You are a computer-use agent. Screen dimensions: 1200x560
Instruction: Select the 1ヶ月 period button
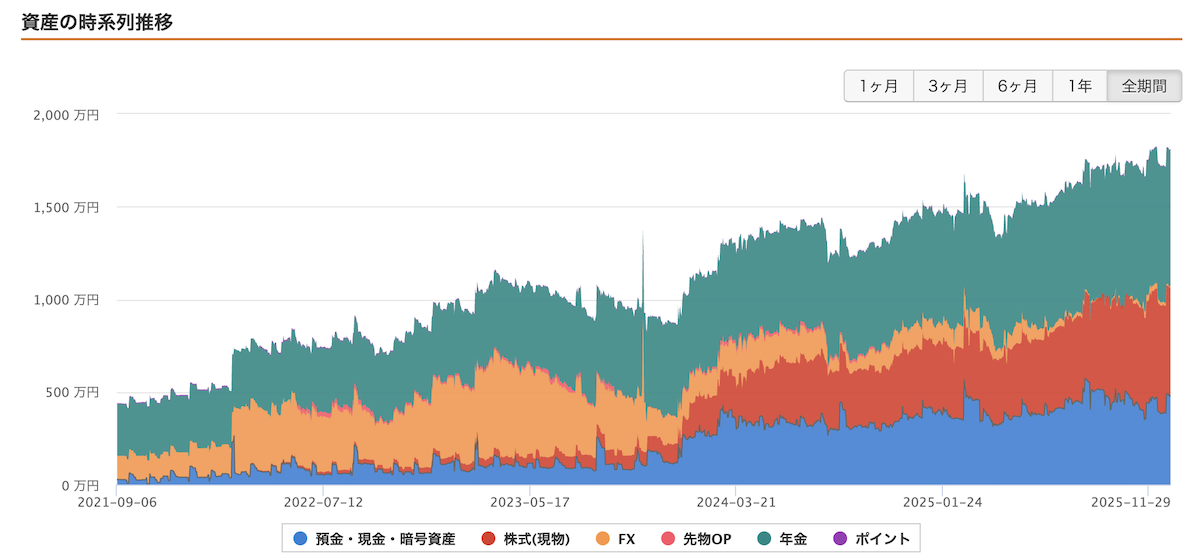(878, 86)
